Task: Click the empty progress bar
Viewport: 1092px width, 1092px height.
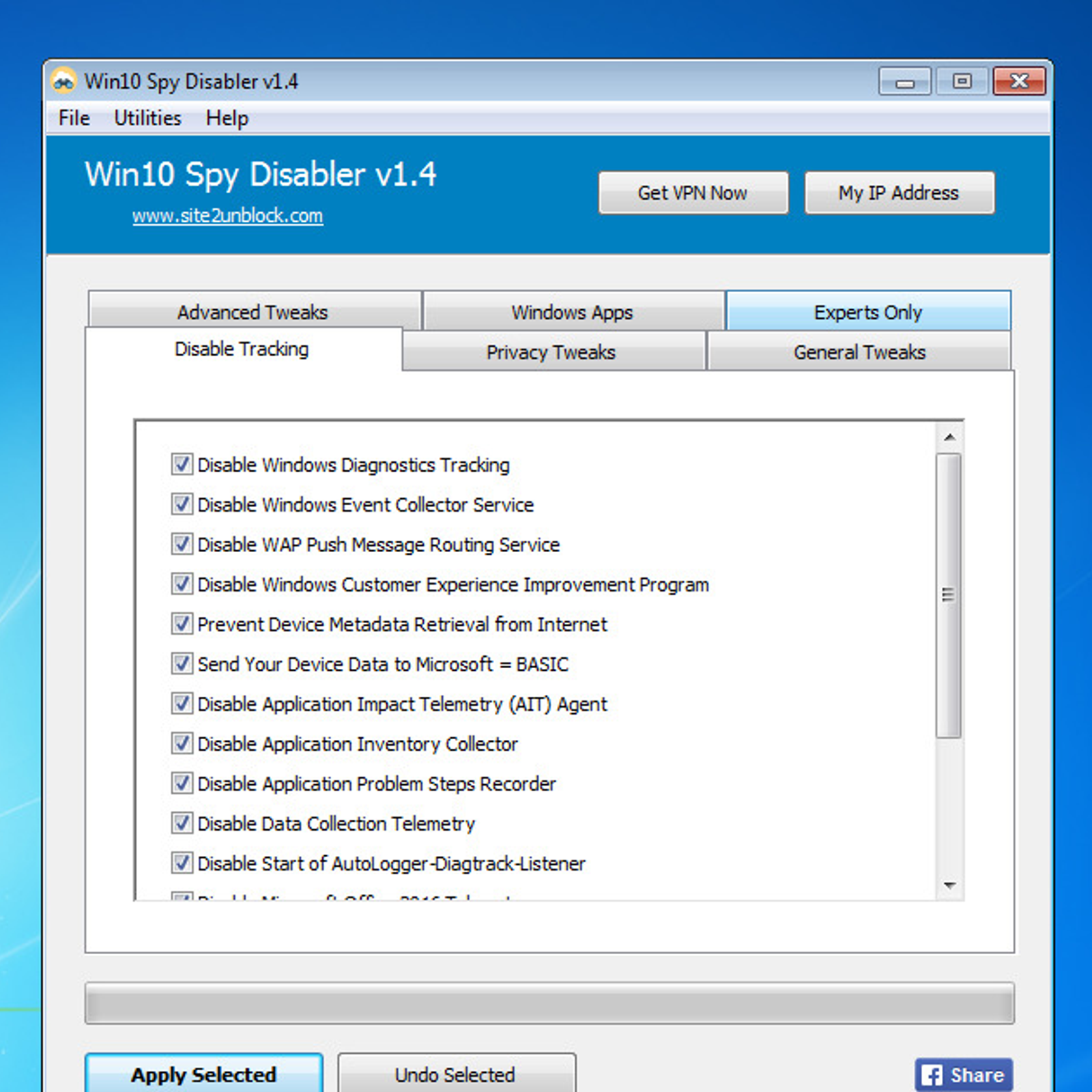Action: coord(549,1003)
